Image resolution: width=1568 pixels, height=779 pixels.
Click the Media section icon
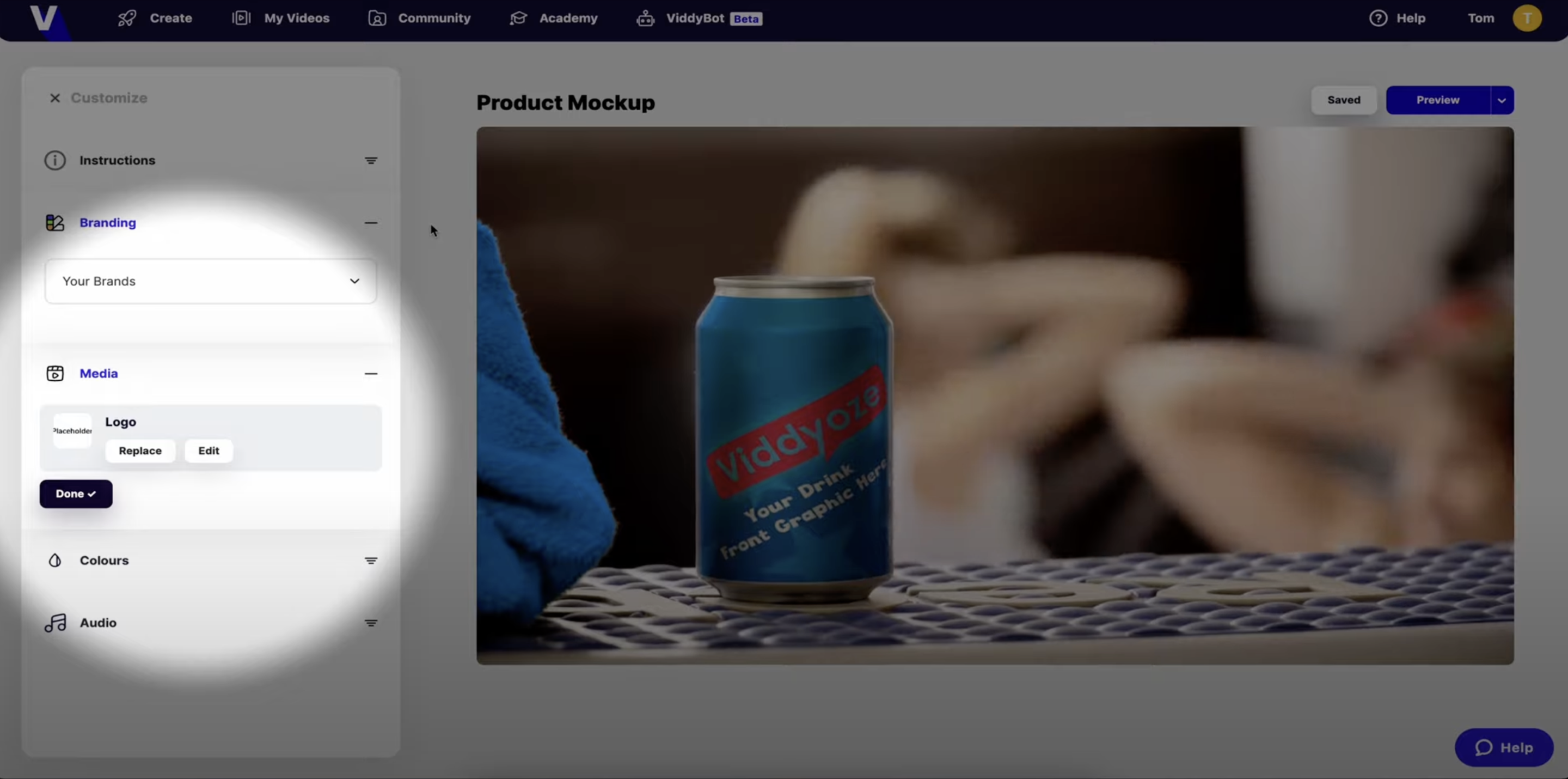click(55, 373)
